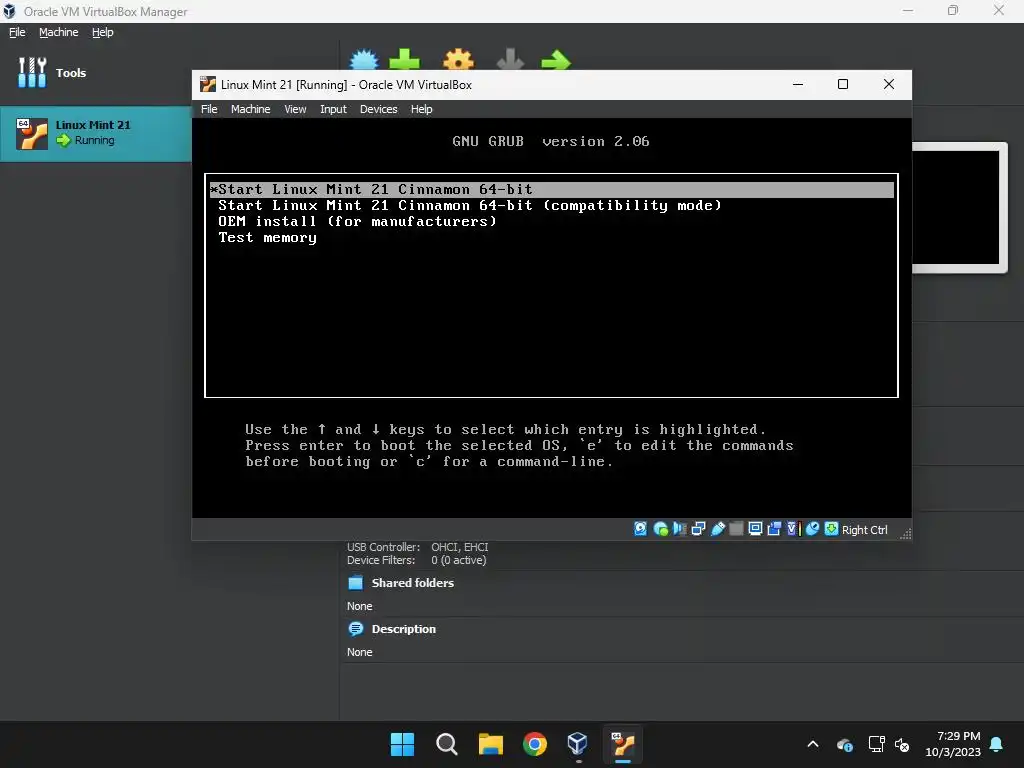Click Device Filters 0 (0 active) value

(x=458, y=560)
